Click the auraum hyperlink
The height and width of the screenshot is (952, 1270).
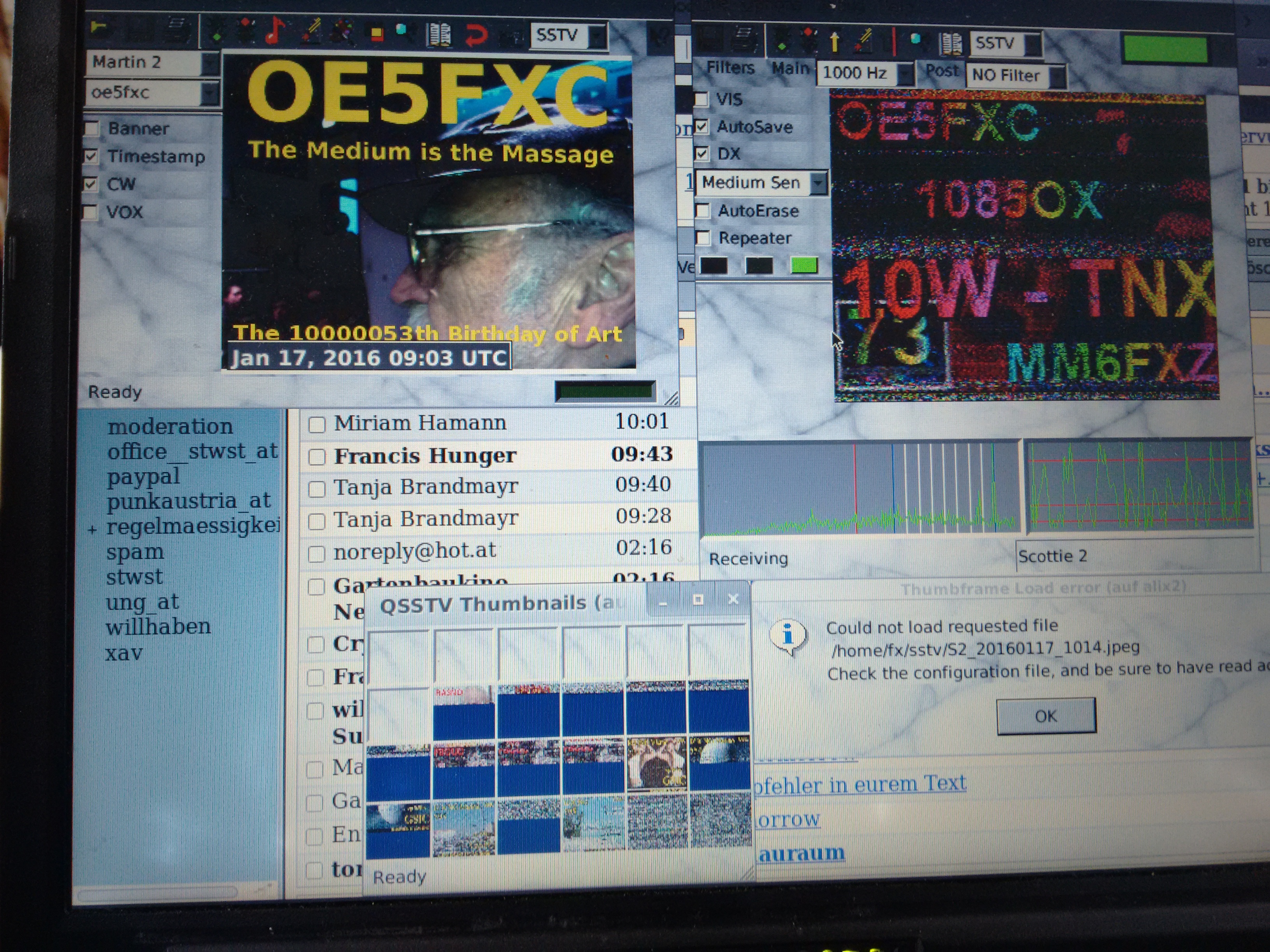point(802,854)
